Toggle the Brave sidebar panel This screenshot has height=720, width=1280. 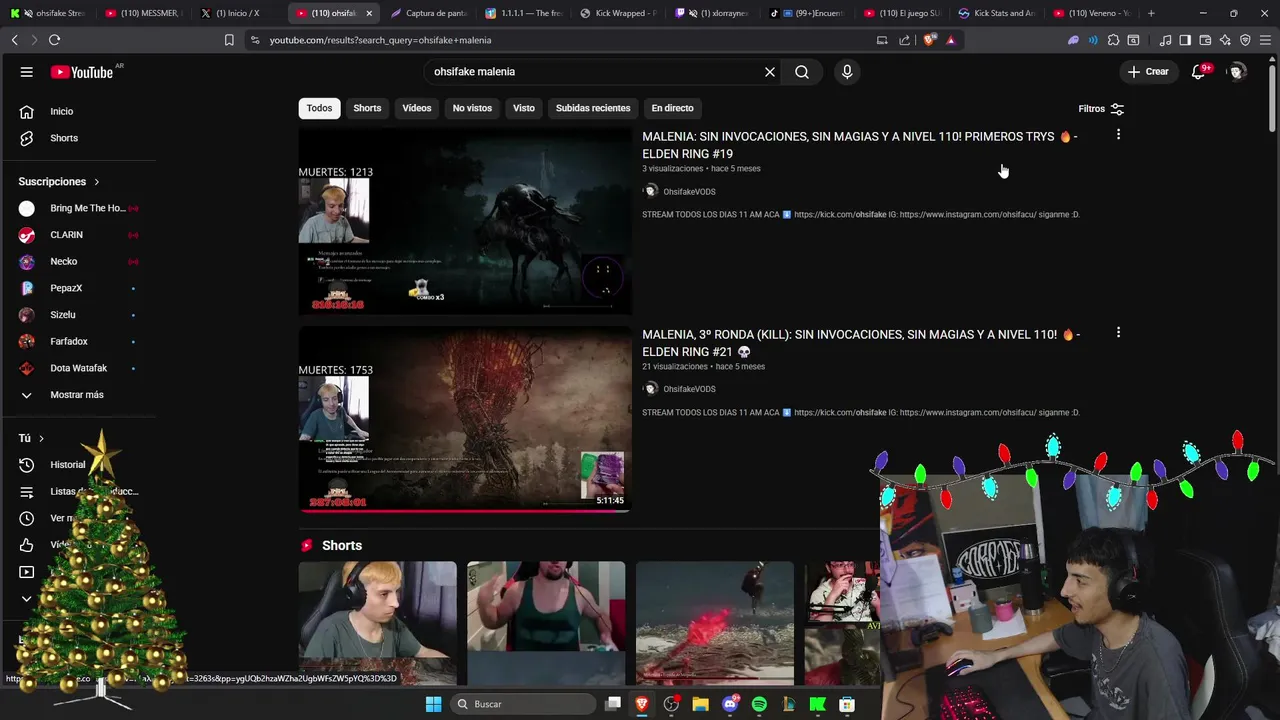1185,40
